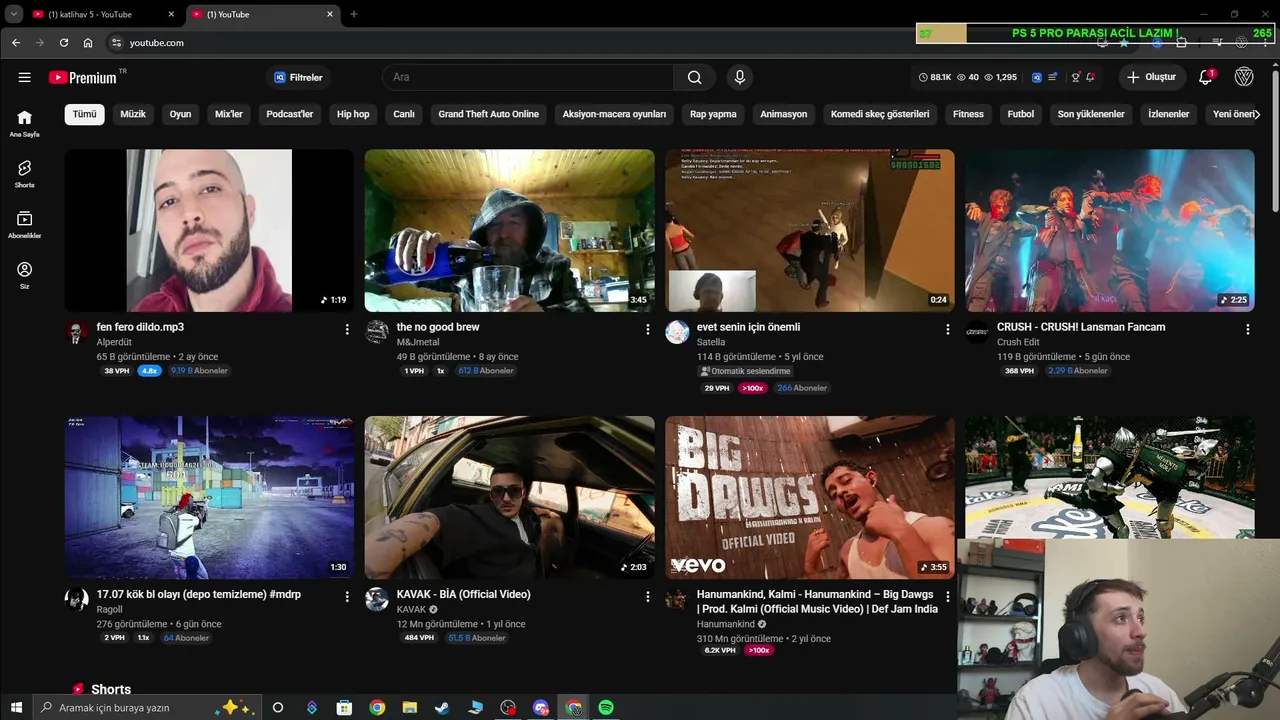Screen dimensions: 1280x720
Task: View site information in the address bar
Action: [x=116, y=43]
